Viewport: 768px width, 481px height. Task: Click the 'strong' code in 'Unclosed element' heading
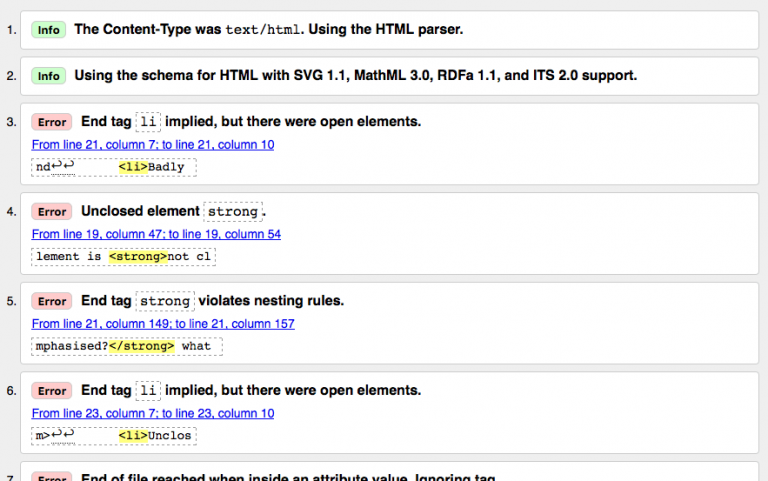[233, 212]
